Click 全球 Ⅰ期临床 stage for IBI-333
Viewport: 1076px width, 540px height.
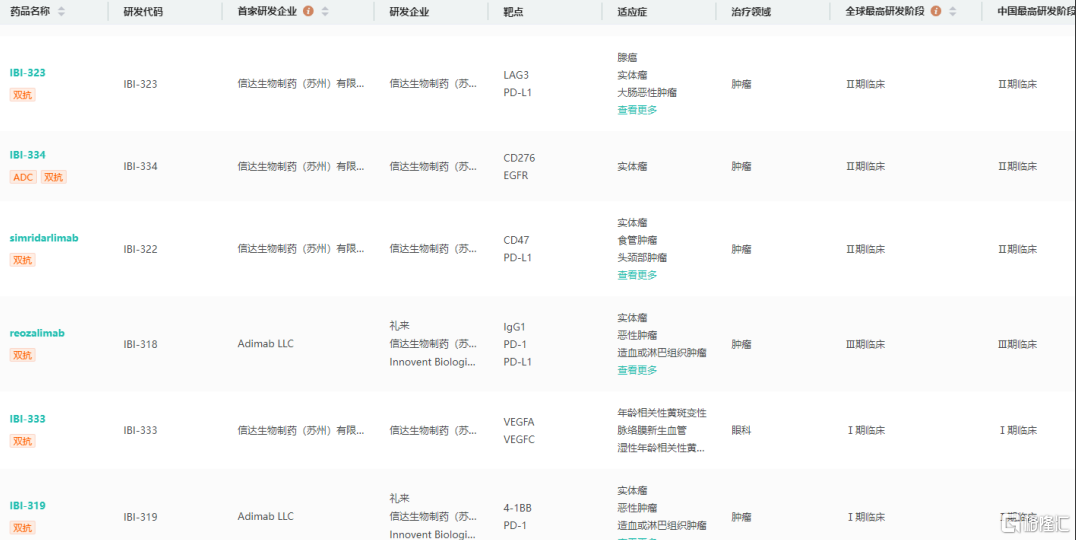(x=865, y=430)
